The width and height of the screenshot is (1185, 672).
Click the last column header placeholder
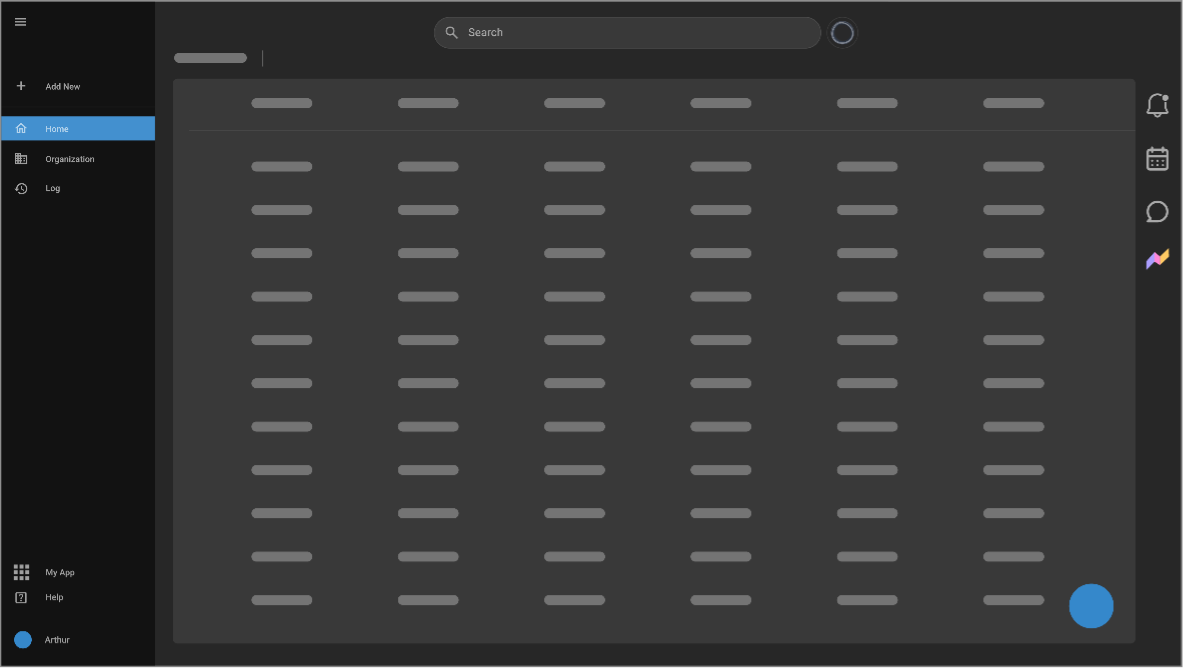[1013, 103]
